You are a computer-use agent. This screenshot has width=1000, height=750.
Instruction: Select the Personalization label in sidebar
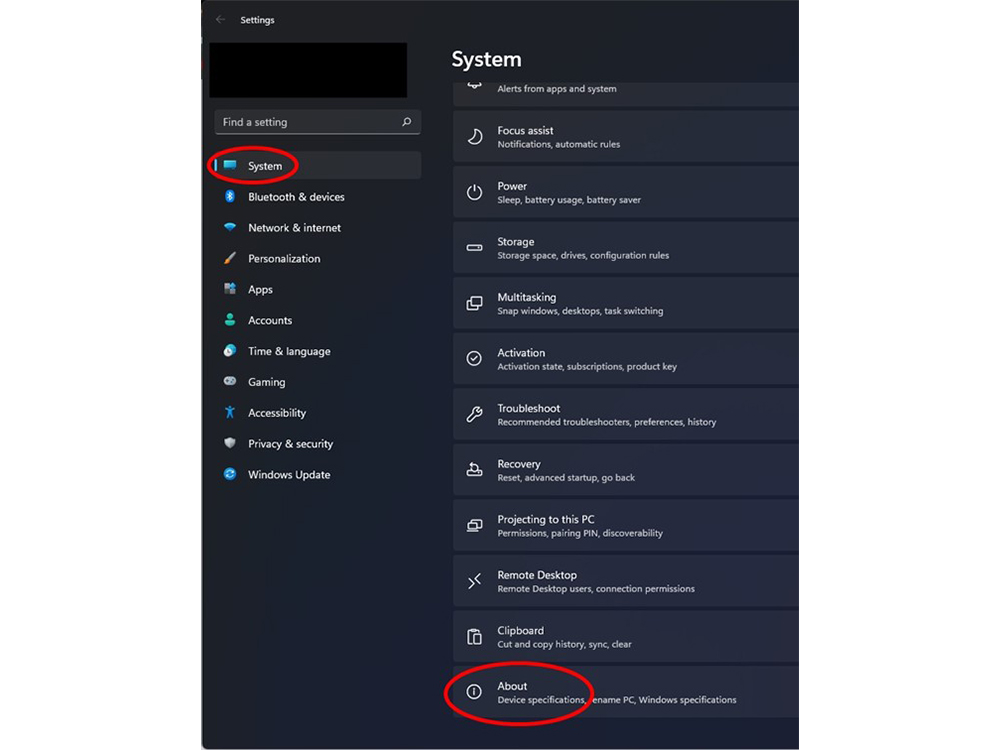(284, 258)
